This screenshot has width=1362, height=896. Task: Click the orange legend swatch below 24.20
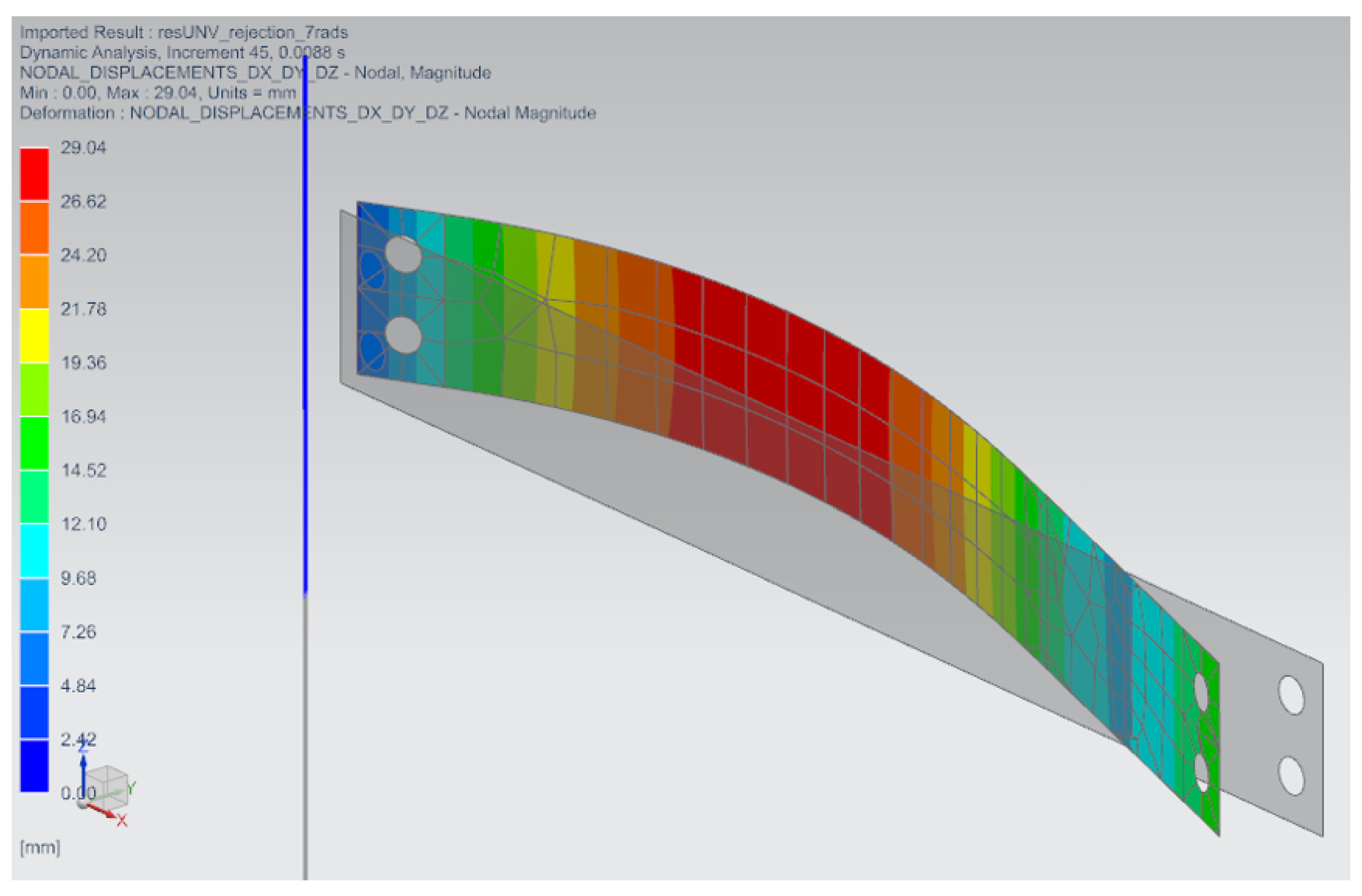[34, 281]
